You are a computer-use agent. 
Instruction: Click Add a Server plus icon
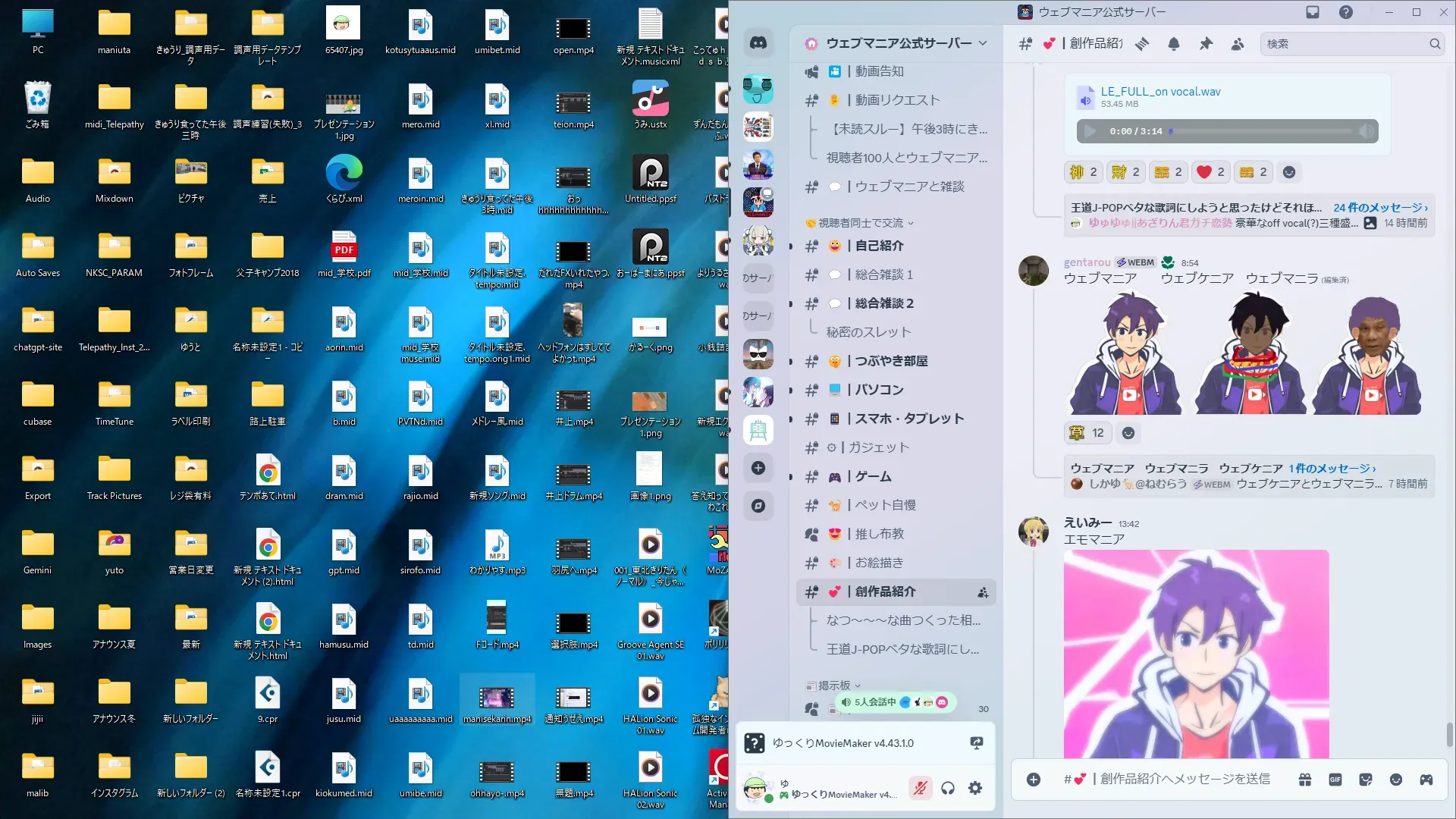(x=758, y=468)
